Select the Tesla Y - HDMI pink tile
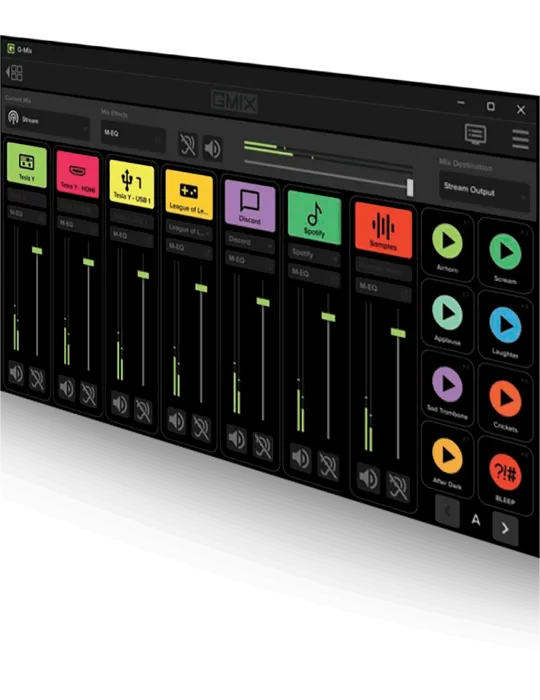540x700 pixels. coord(78,175)
